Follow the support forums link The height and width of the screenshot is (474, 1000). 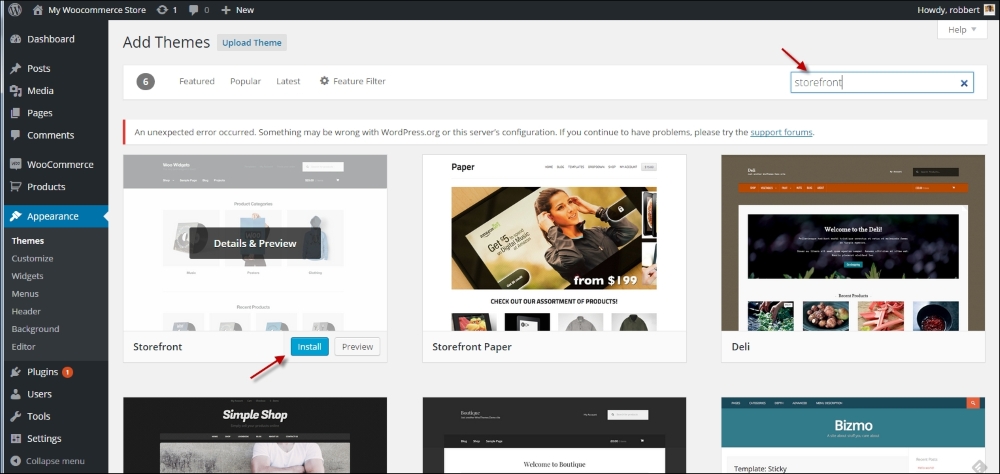(x=781, y=132)
